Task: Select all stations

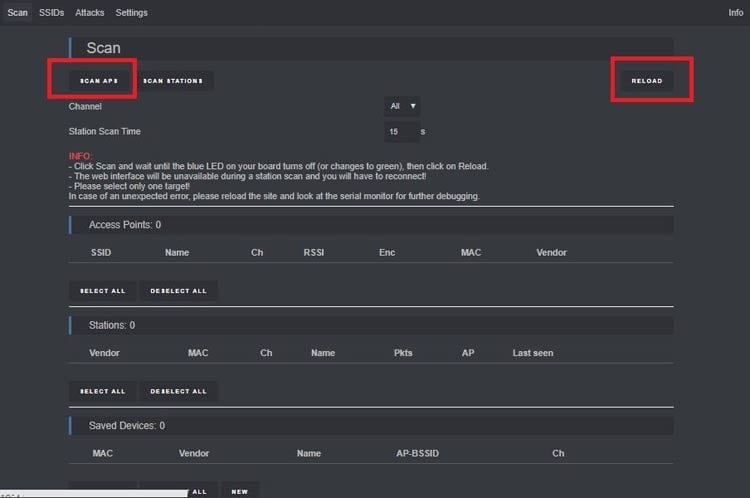Action: coord(103,391)
